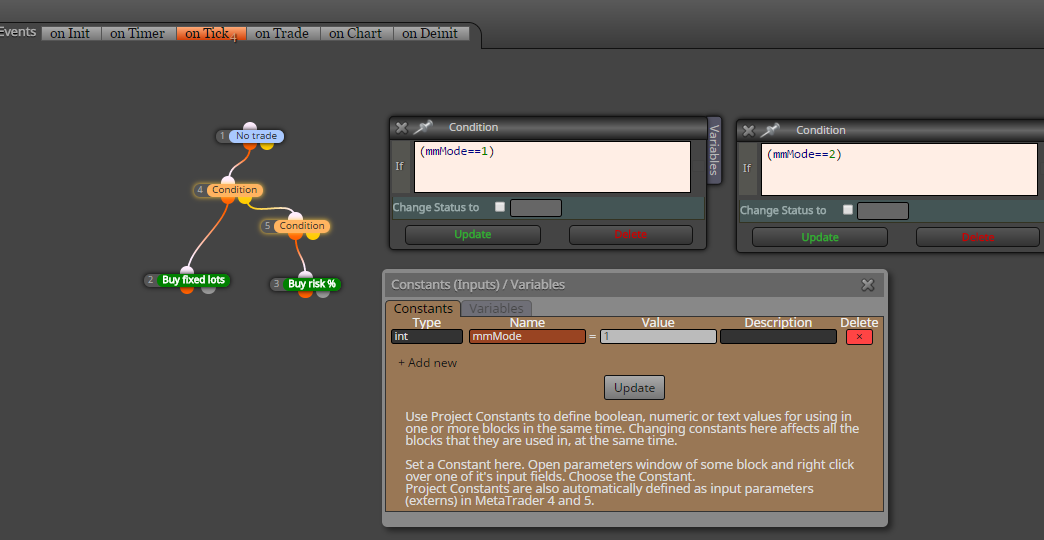Screen dimensions: 1044x540
Task: Select the No trade block
Action: (x=256, y=136)
